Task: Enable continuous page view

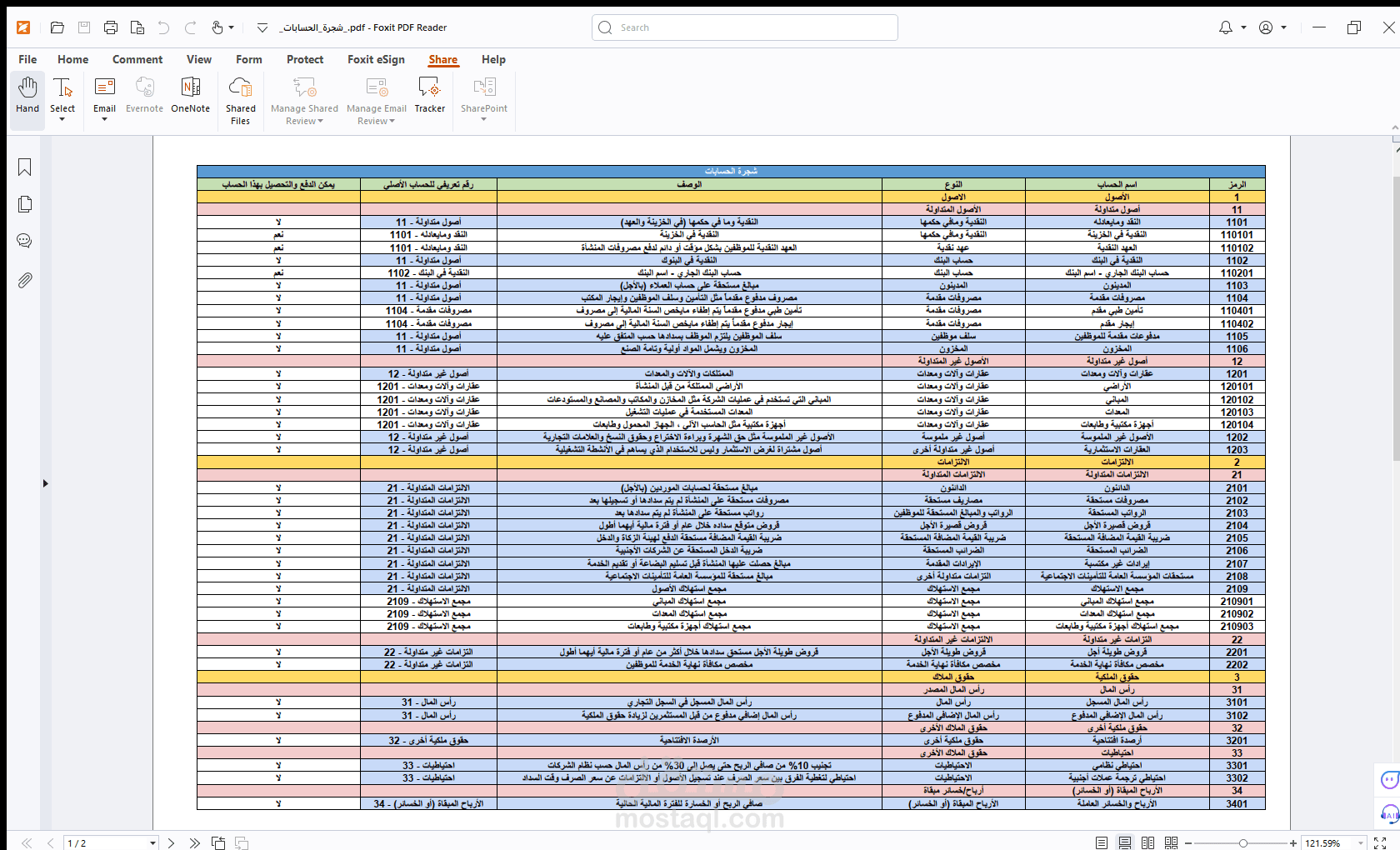Action: [x=1125, y=843]
